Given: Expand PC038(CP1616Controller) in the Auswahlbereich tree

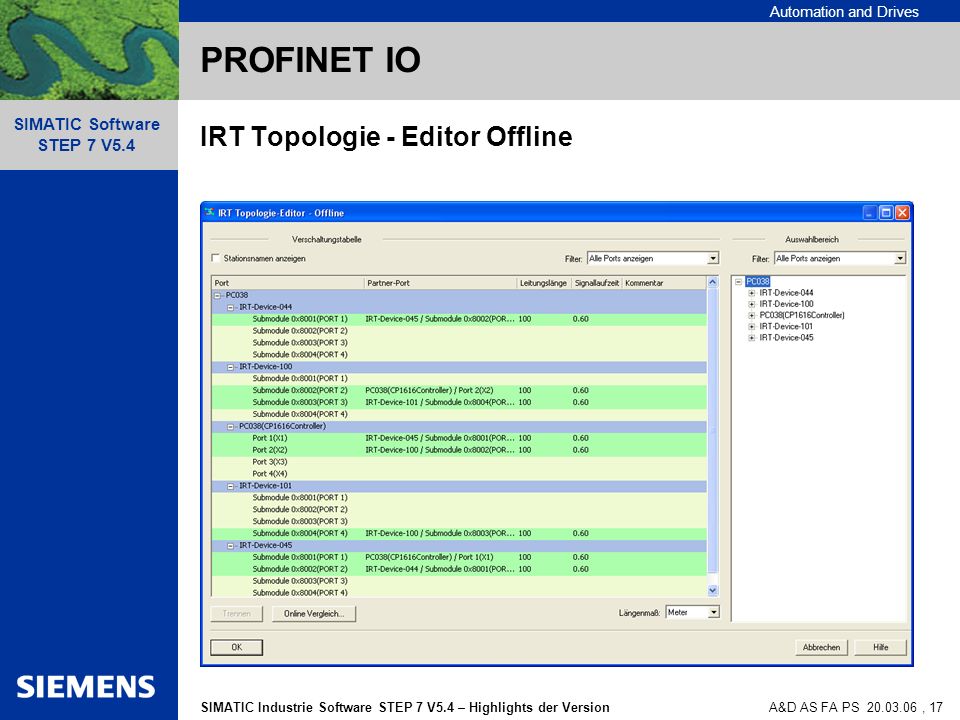Looking at the screenshot, I should [x=751, y=315].
